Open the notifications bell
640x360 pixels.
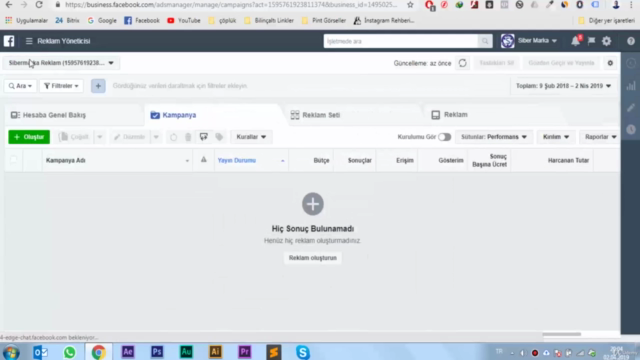(x=576, y=41)
